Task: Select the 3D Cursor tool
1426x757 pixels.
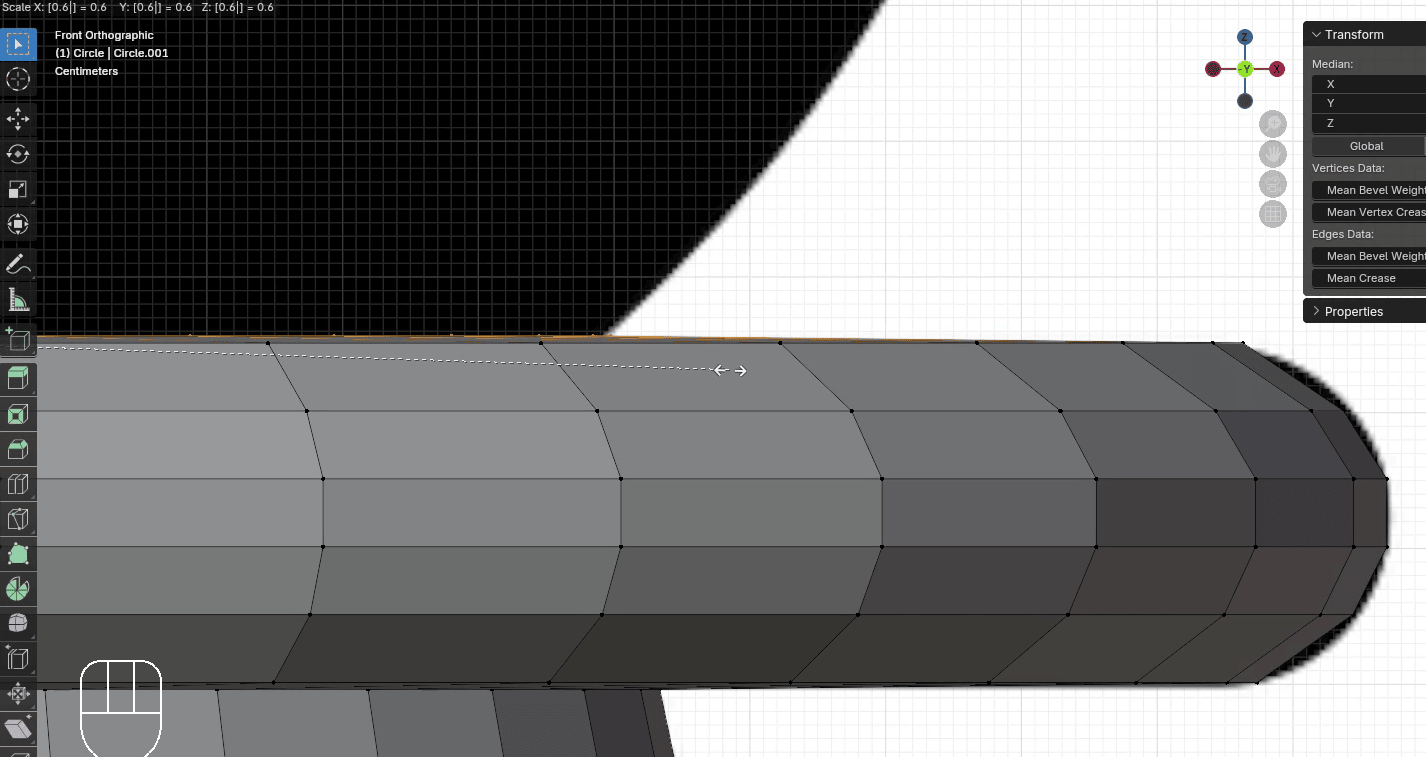Action: (18, 79)
